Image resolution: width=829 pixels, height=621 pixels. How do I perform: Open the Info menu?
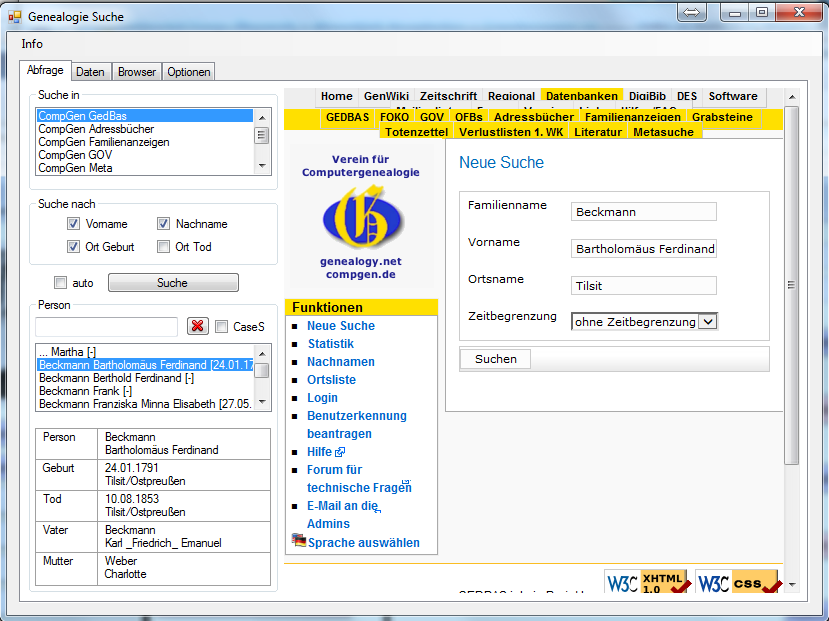tap(32, 44)
